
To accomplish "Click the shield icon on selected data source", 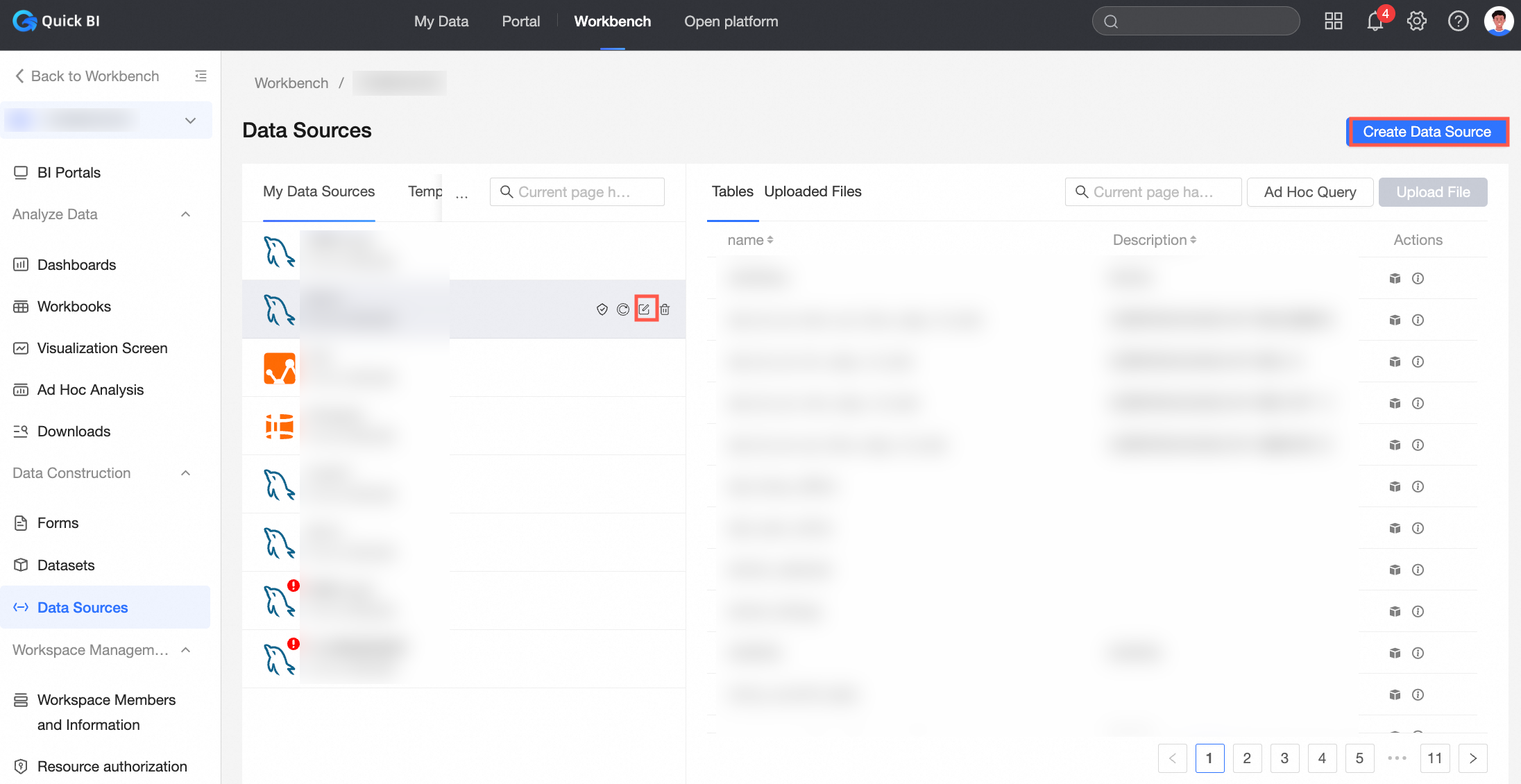I will (x=602, y=309).
